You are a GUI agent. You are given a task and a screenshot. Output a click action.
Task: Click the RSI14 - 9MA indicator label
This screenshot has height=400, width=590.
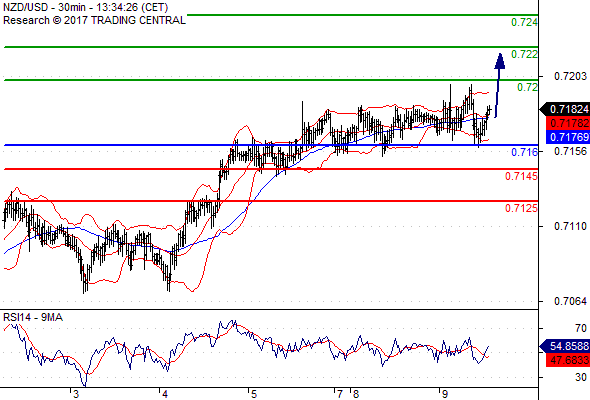point(33,318)
